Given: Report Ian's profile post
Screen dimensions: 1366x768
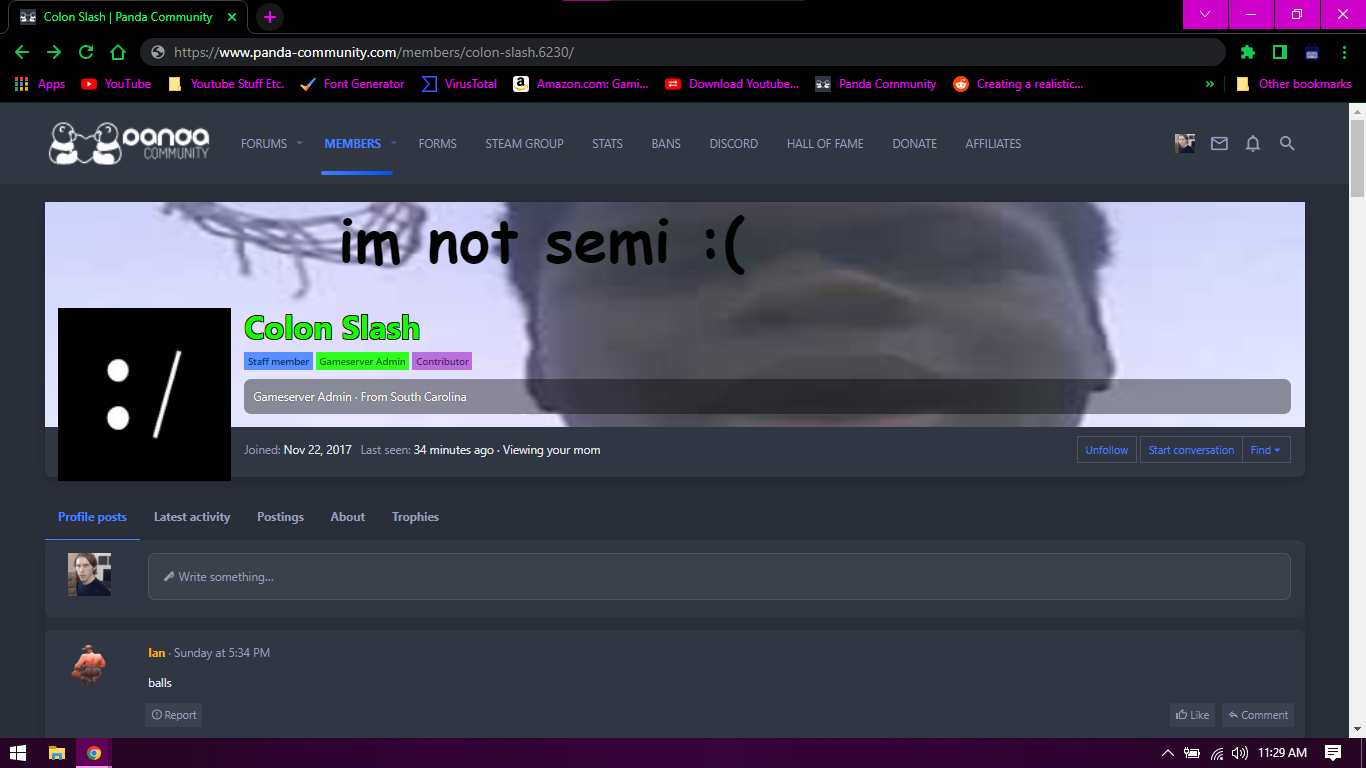Looking at the screenshot, I should (x=173, y=714).
